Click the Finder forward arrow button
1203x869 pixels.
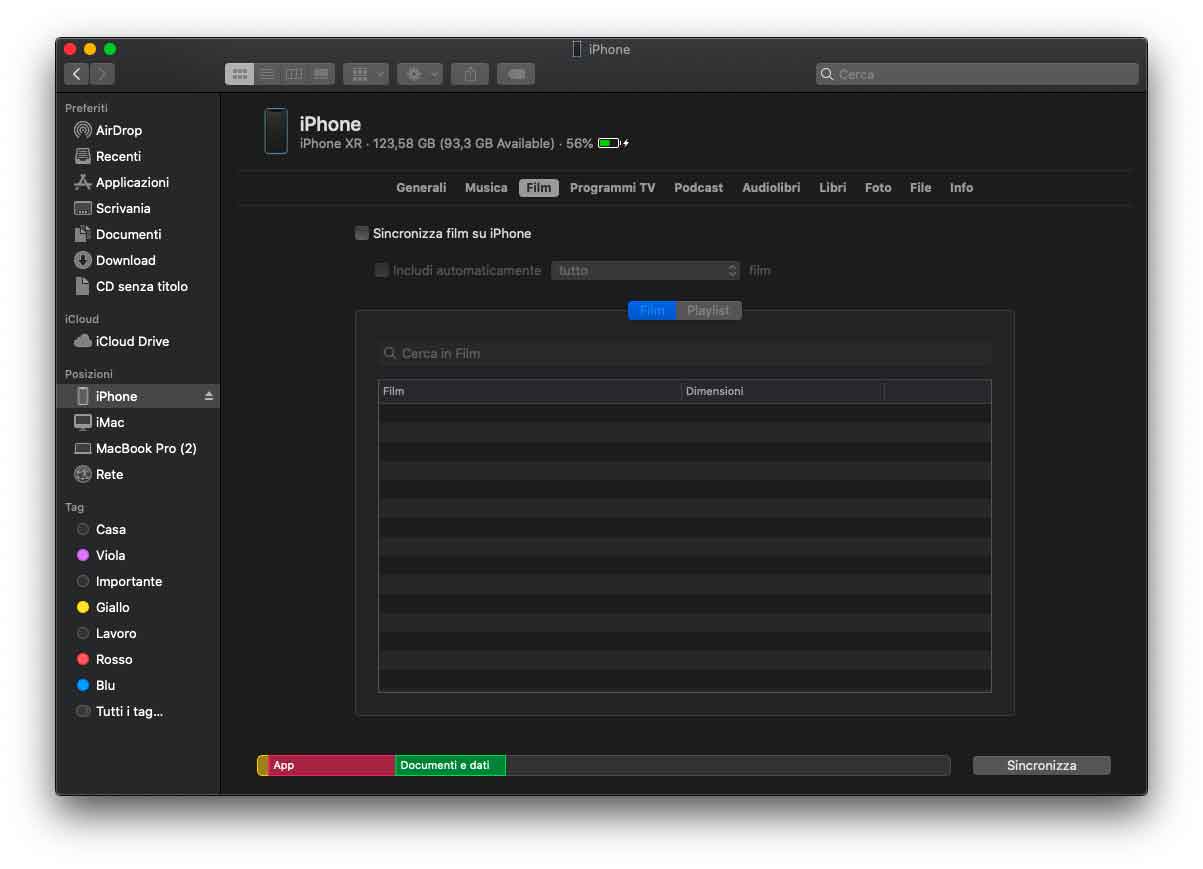[102, 74]
